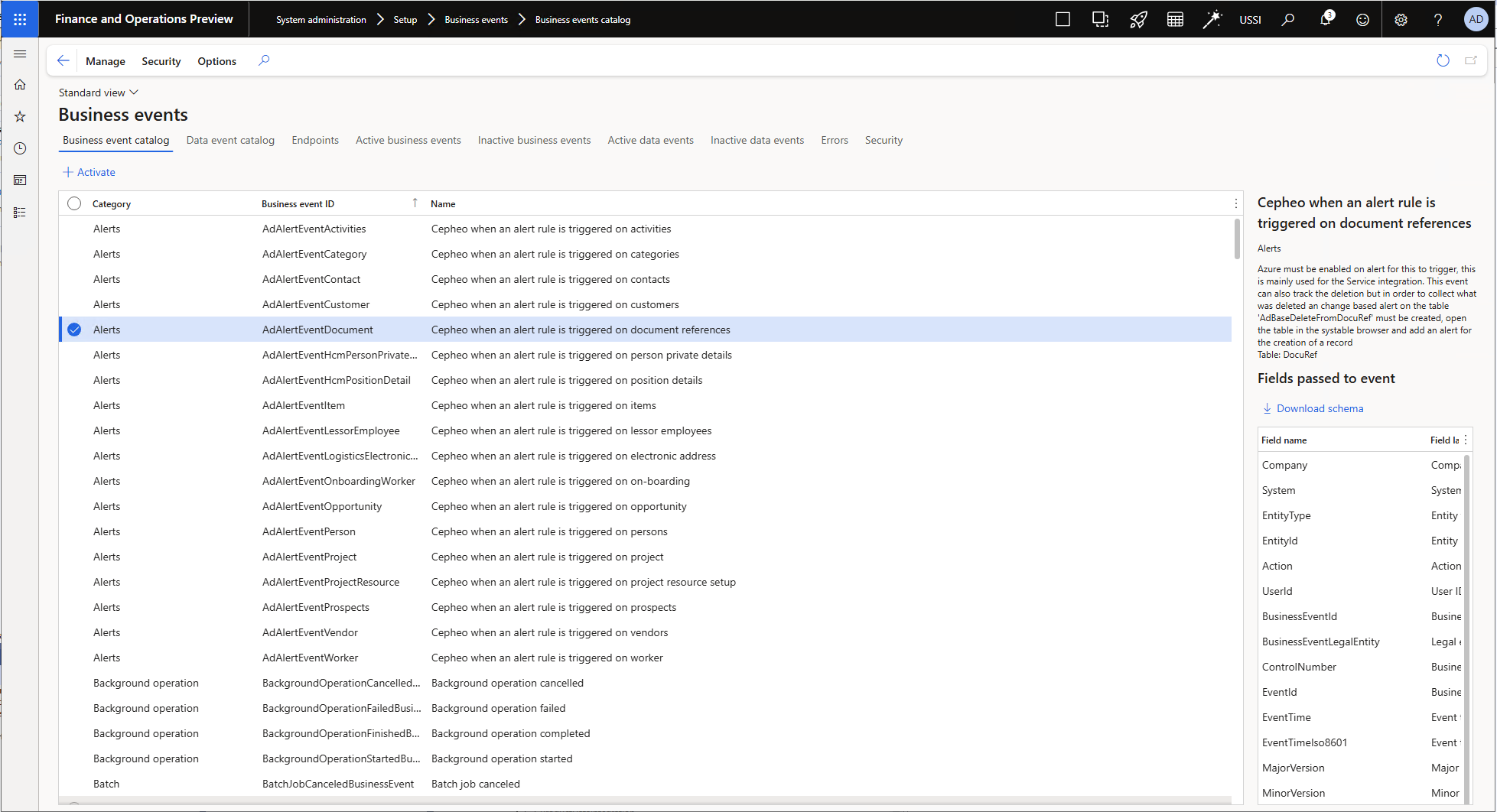Open the app launcher waffle menu
This screenshot has width=1497, height=812.
pos(20,19)
